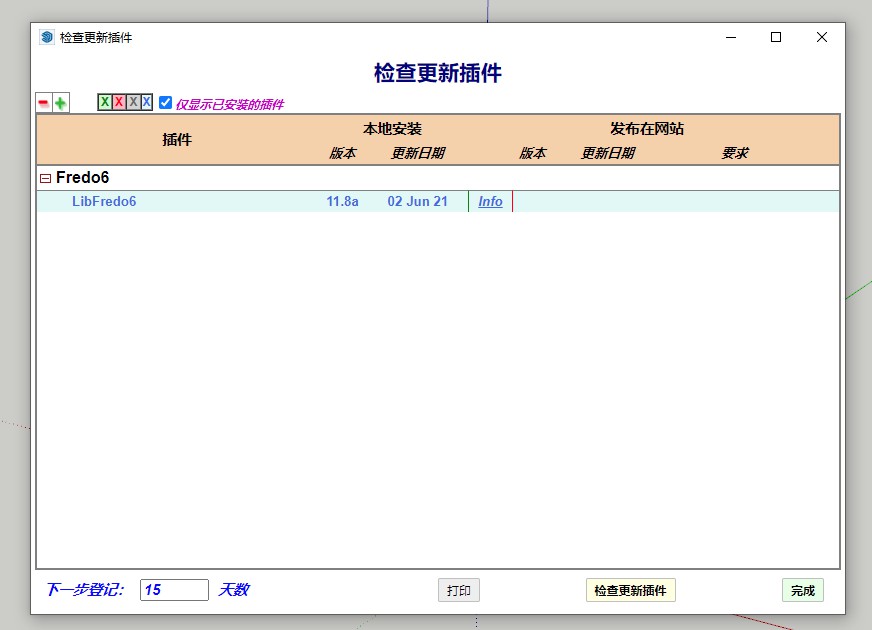Click the 下一步登记 days input field
872x630 pixels.
click(x=174, y=590)
